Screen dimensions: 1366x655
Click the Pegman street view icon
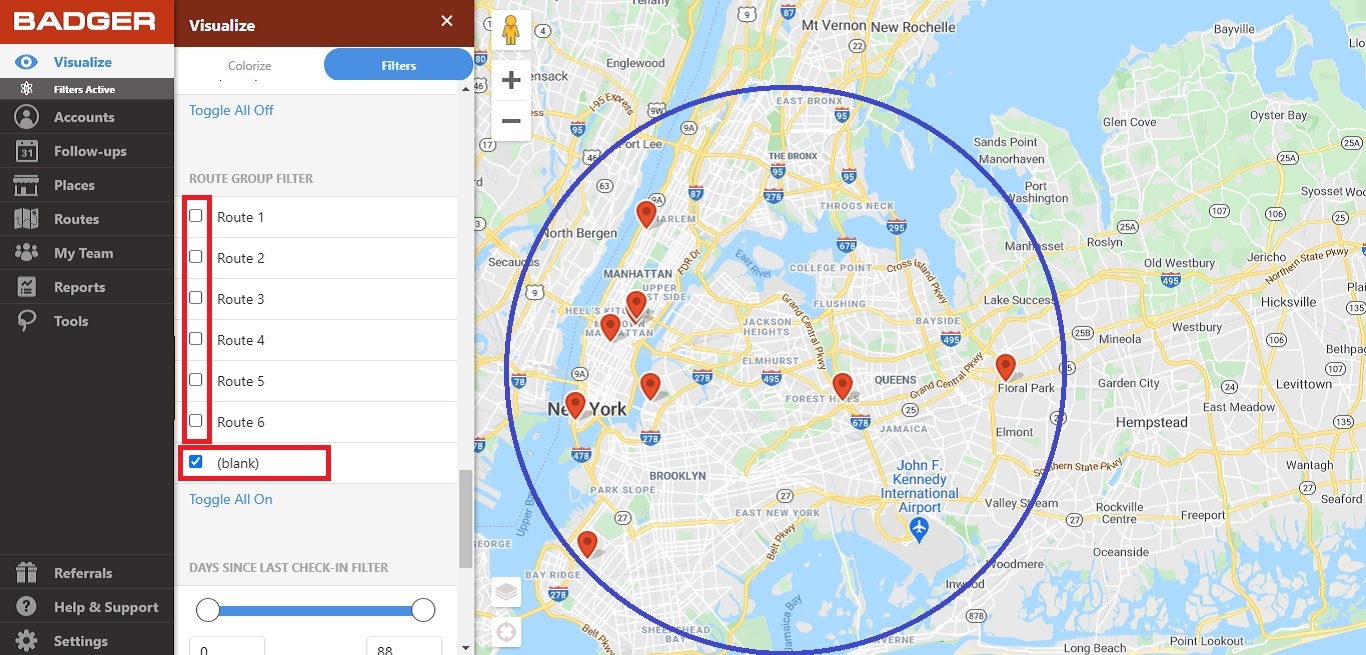tap(510, 30)
